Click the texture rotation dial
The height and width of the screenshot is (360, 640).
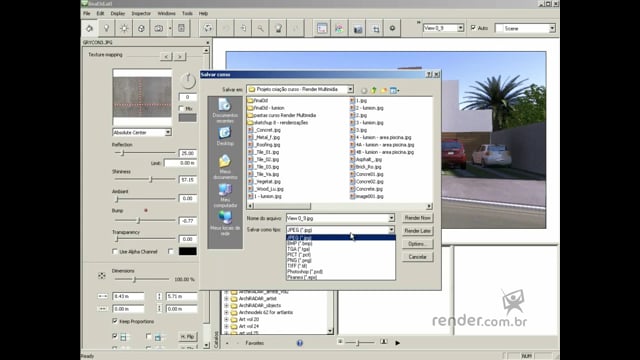188,80
